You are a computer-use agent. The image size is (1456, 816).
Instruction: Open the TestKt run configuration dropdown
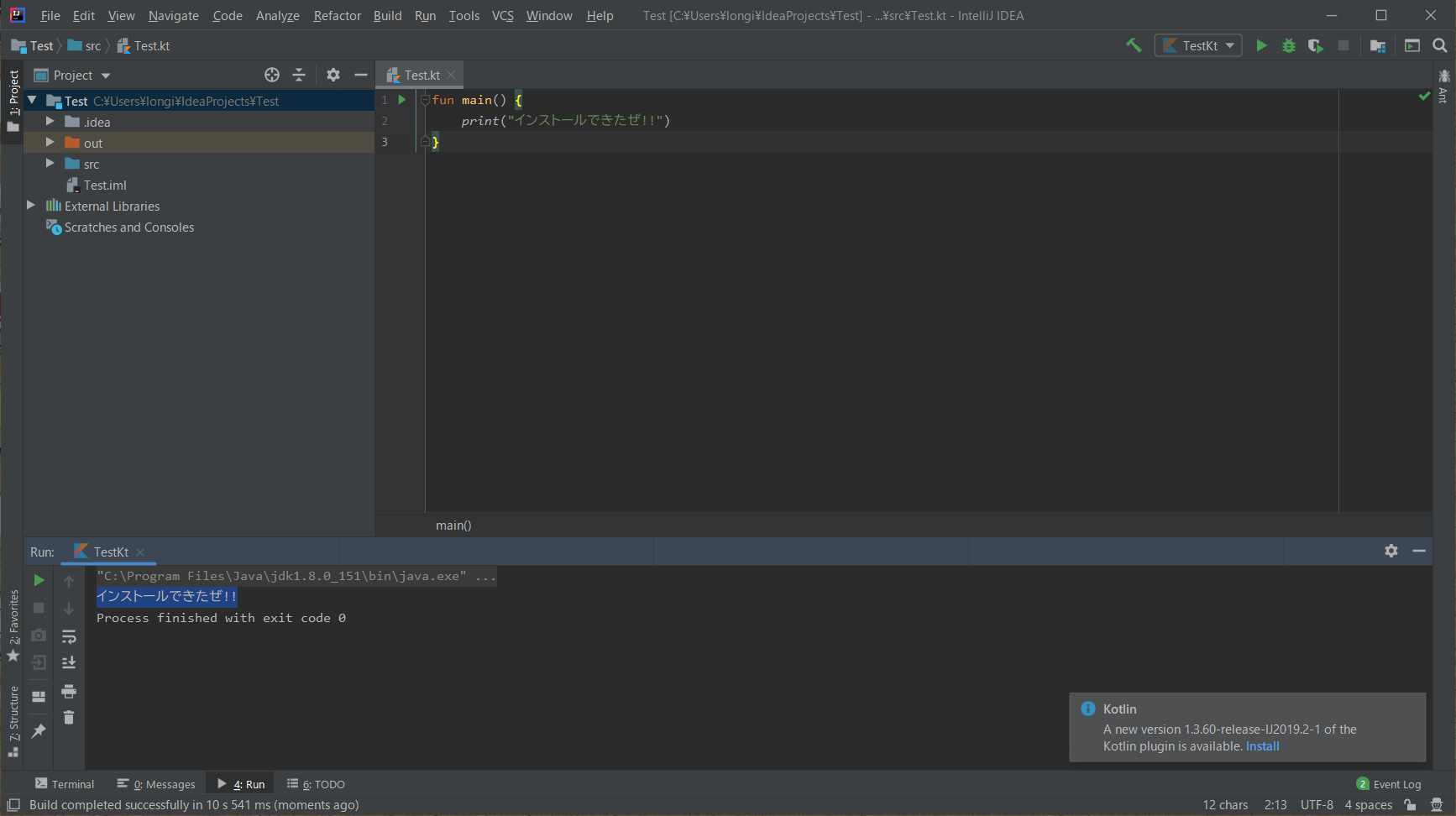1198,45
